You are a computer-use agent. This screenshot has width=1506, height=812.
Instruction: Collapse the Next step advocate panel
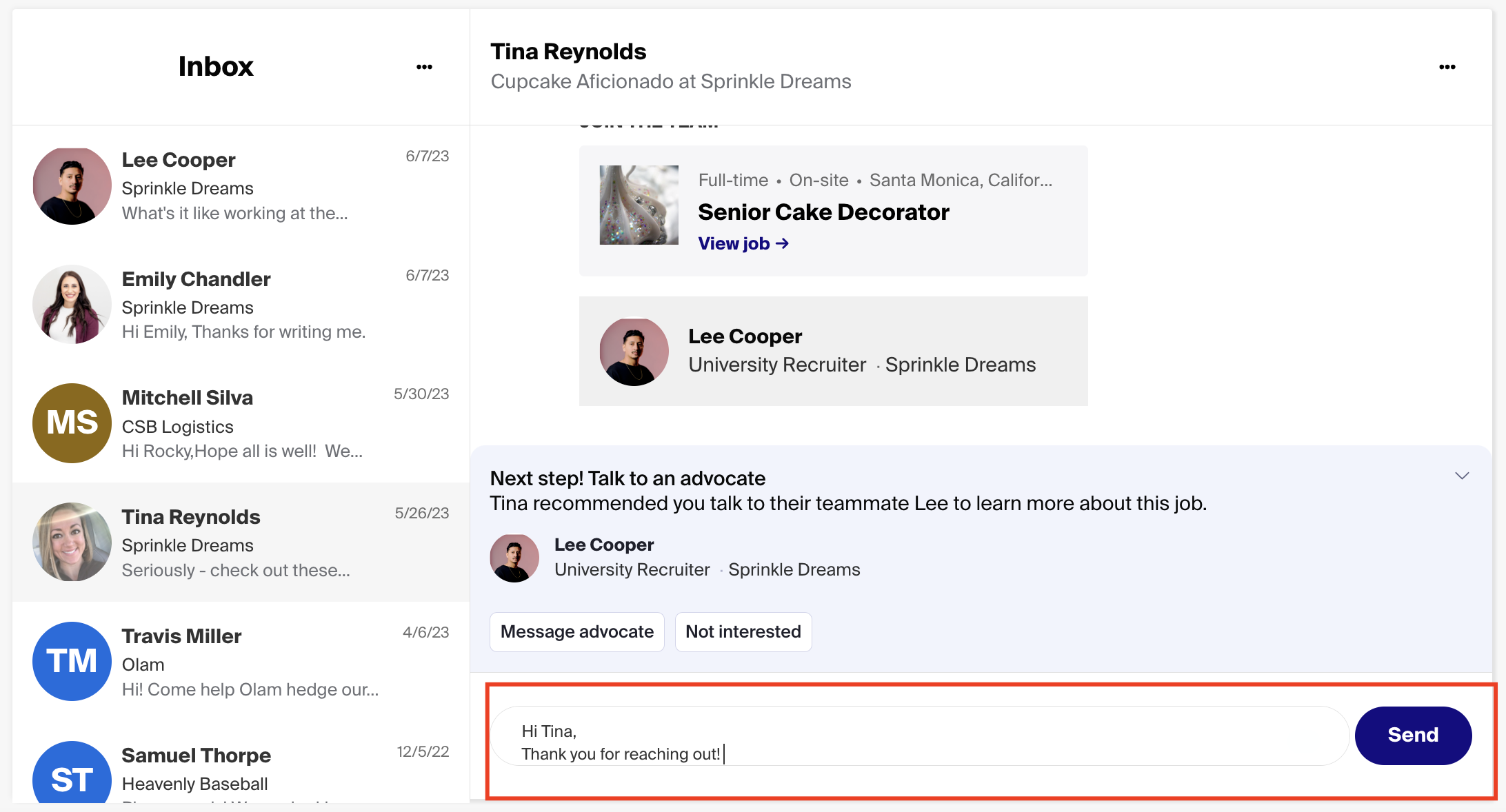point(1461,476)
